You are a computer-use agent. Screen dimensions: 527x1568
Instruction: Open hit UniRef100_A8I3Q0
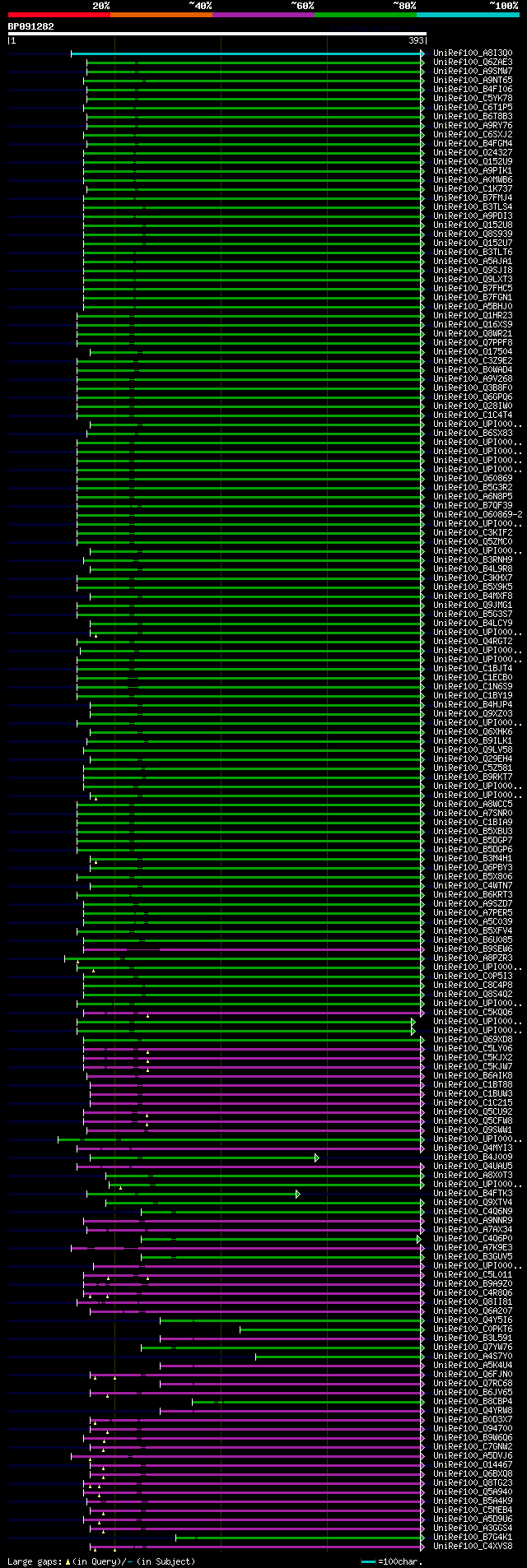pyautogui.click(x=473, y=53)
